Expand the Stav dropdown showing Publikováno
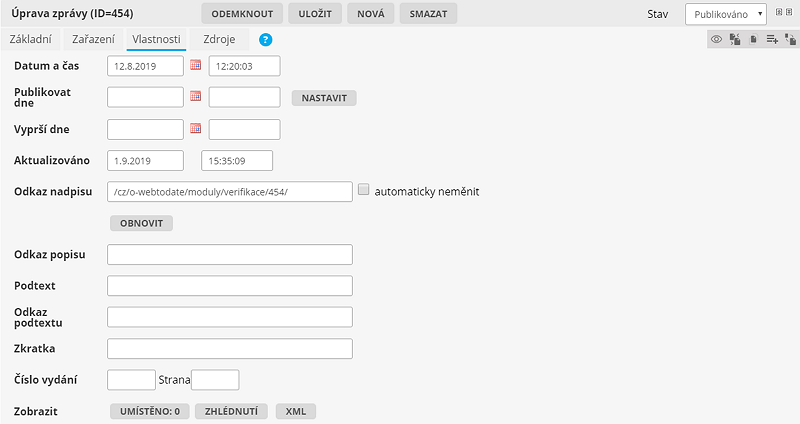Screen dimensions: 800x424 point(725,14)
